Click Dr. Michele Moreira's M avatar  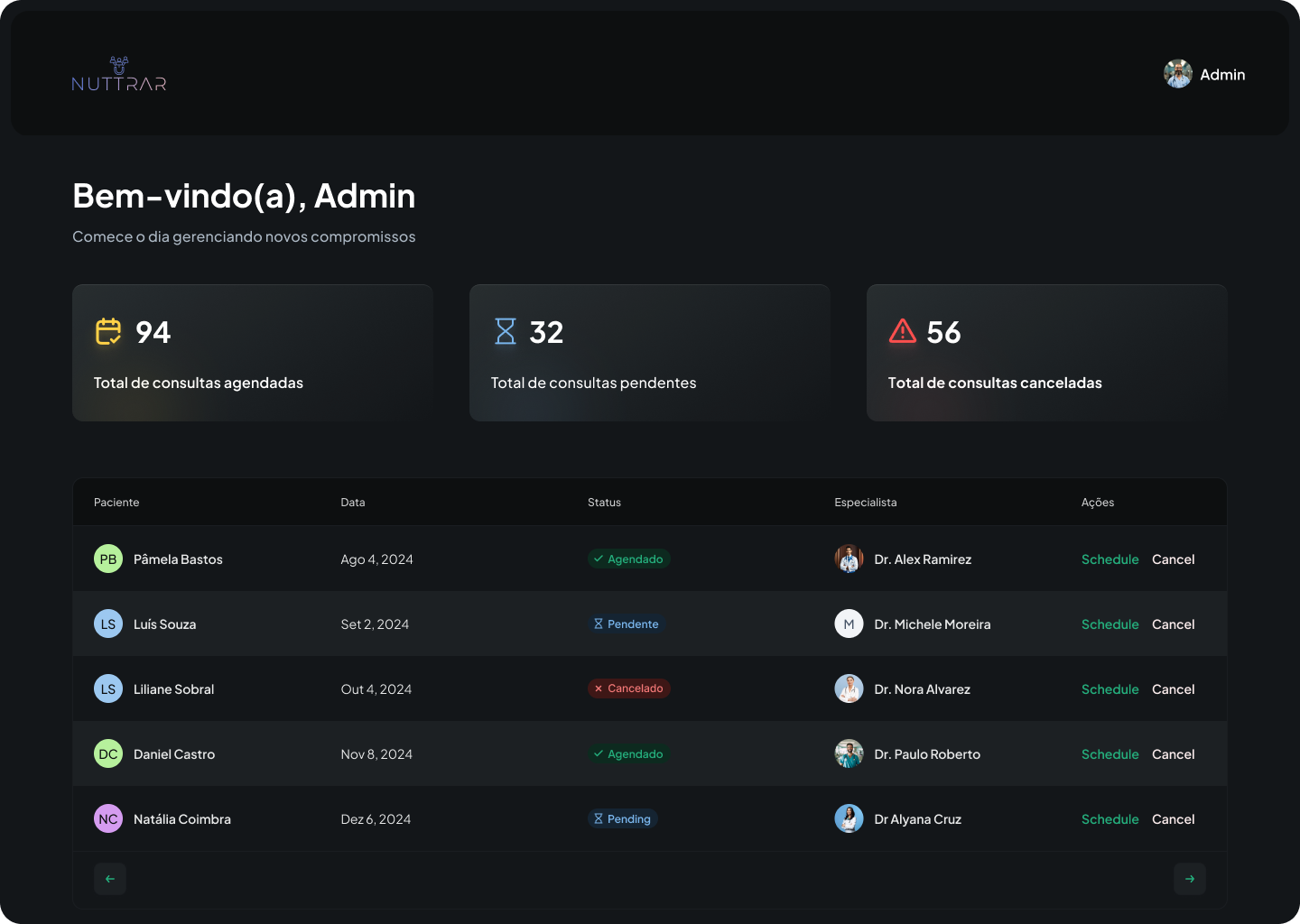point(849,624)
